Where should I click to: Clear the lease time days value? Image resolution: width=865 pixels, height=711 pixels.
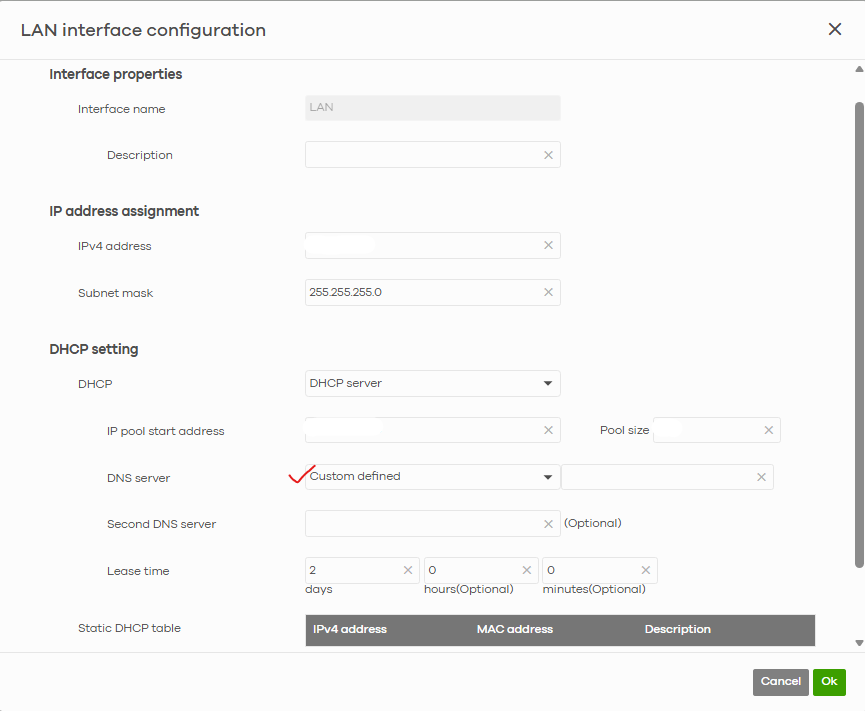coord(407,570)
